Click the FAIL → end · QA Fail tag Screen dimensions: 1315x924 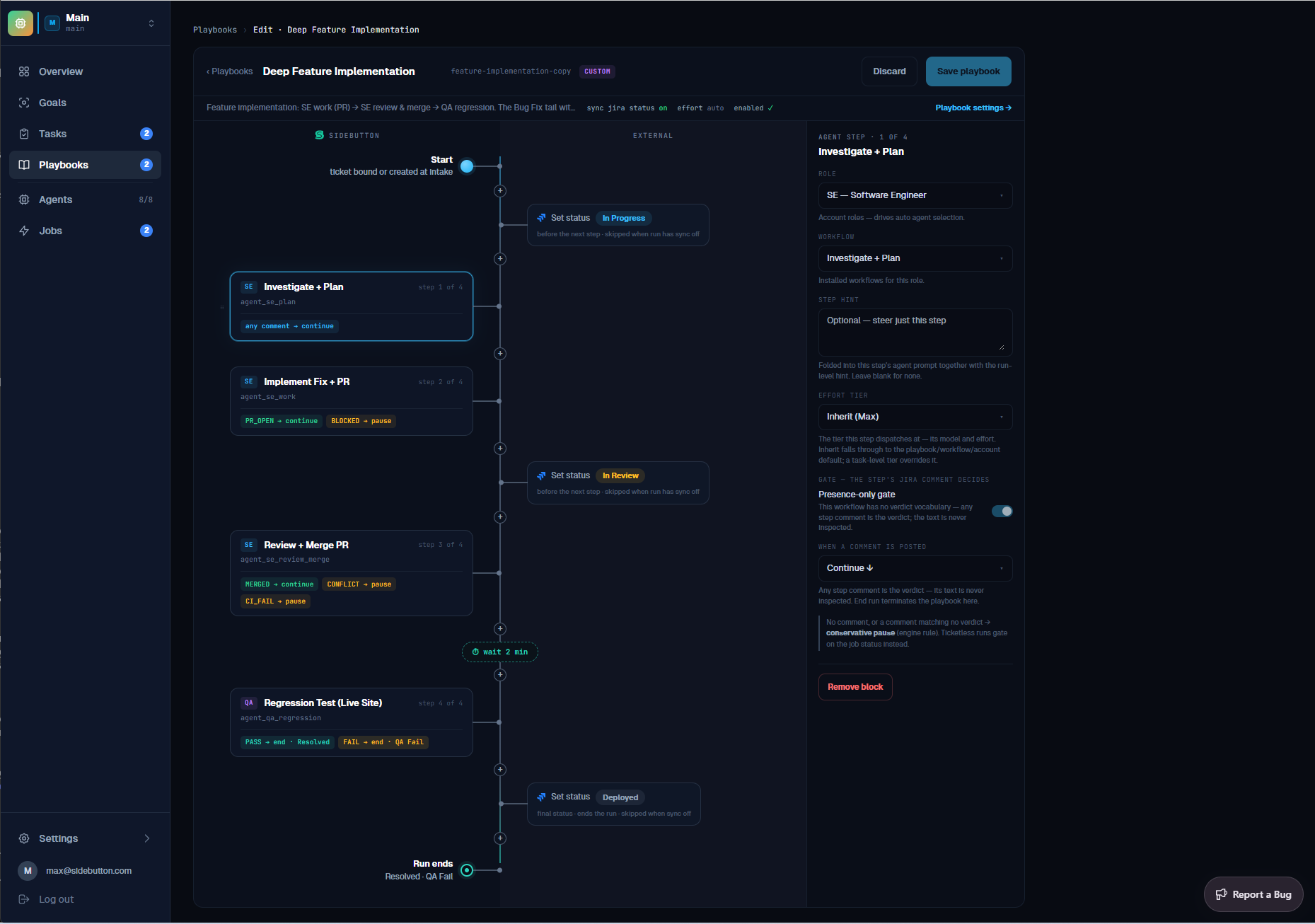384,742
